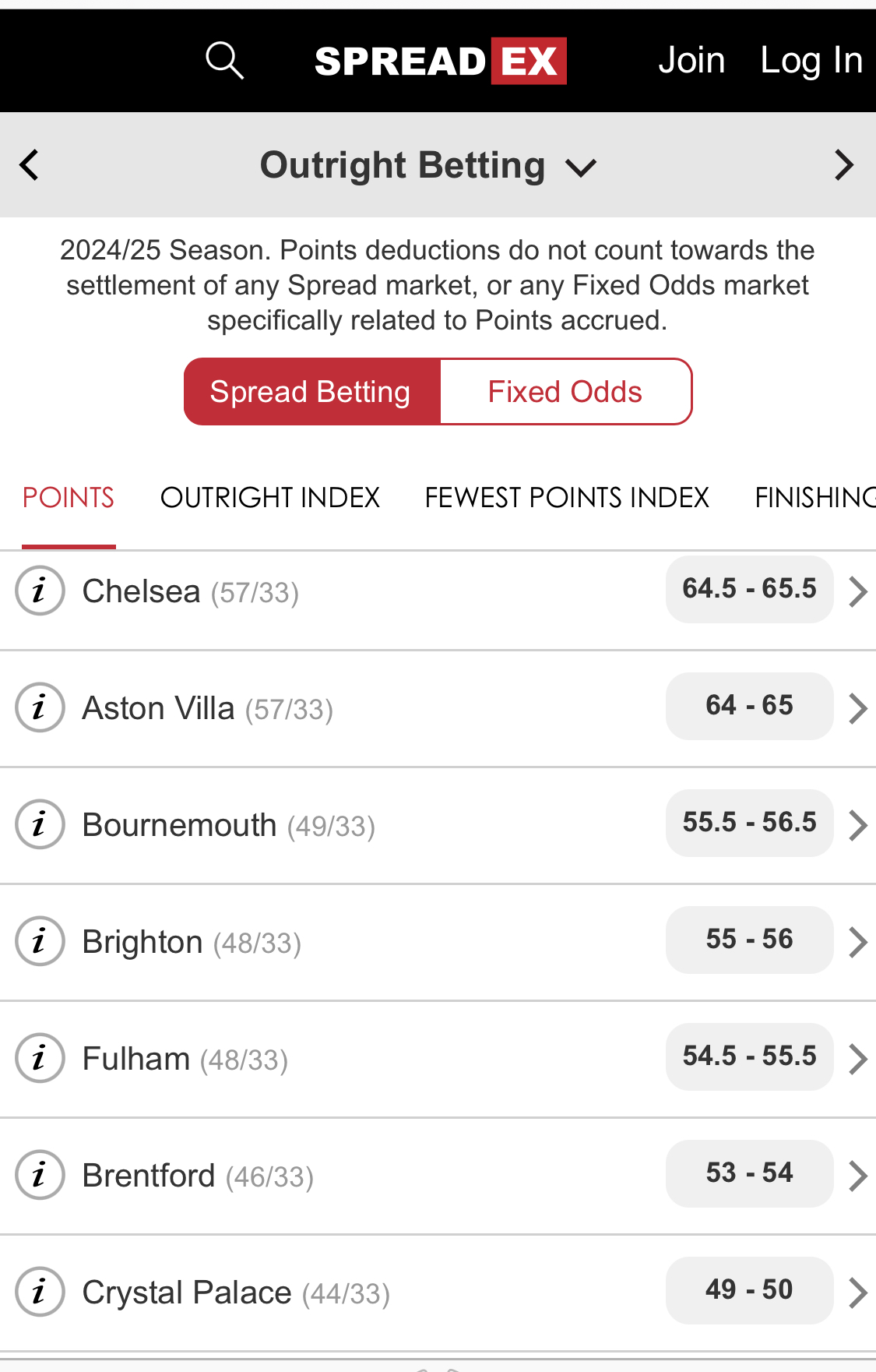Click the Log In link
Screen dimensions: 876x1372
tap(811, 61)
